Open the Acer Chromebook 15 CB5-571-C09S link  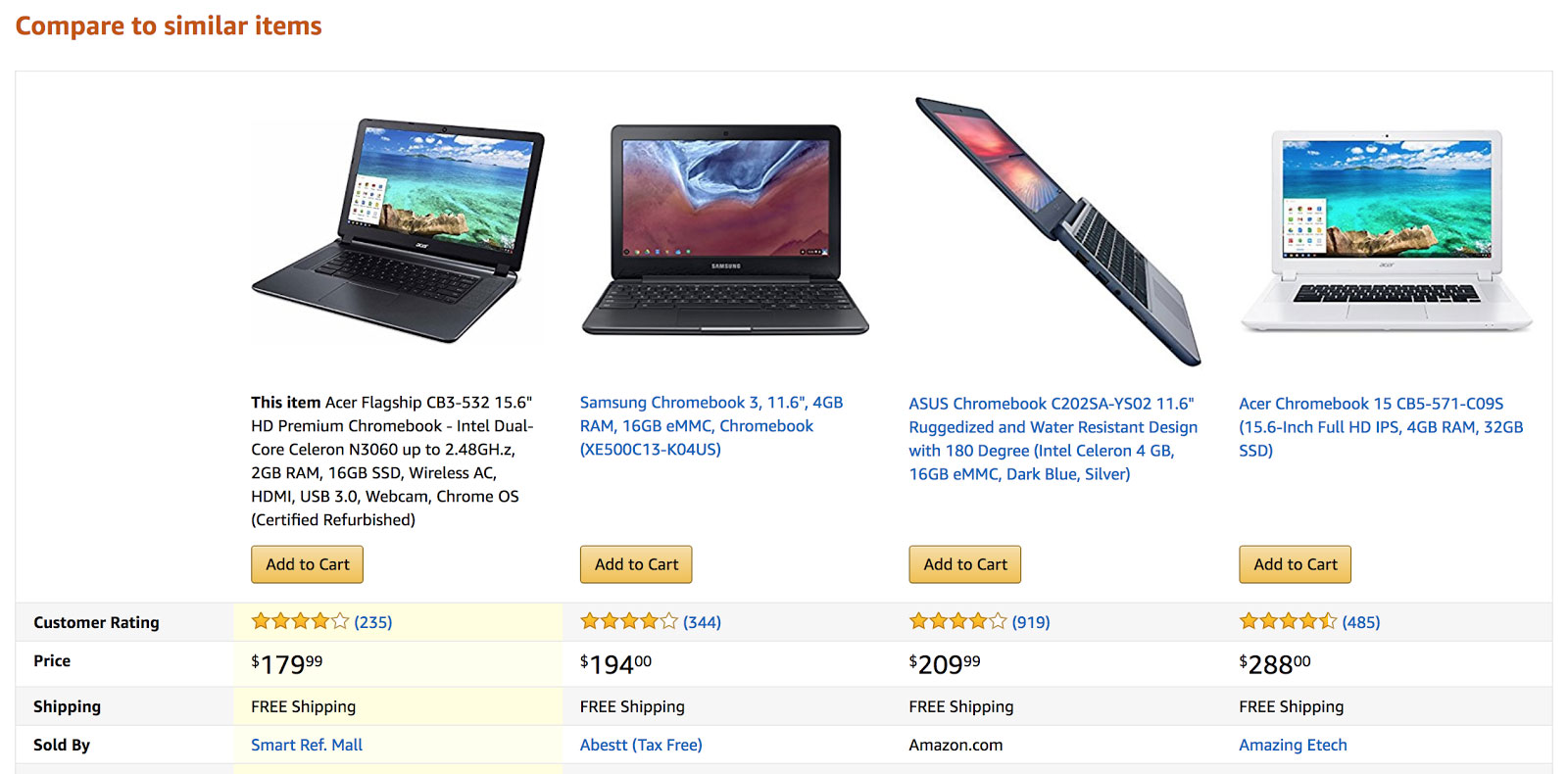pos(1381,427)
